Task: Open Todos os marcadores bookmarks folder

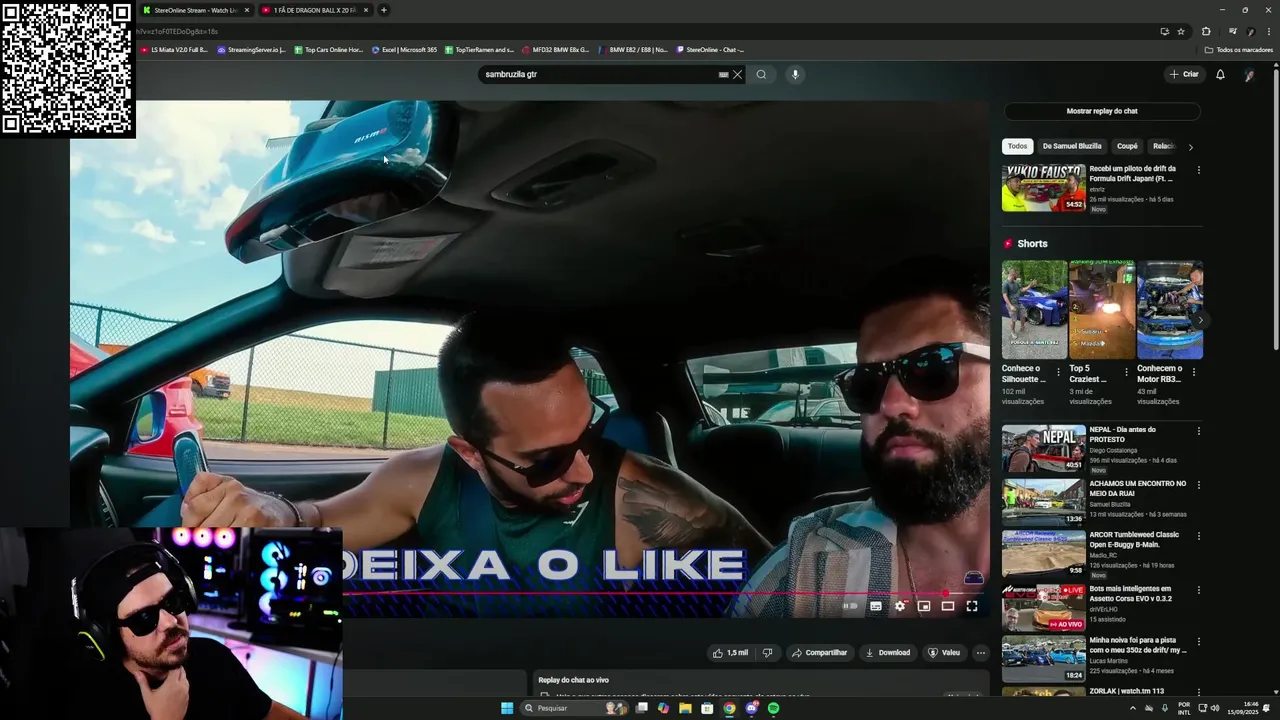Action: point(1238,49)
